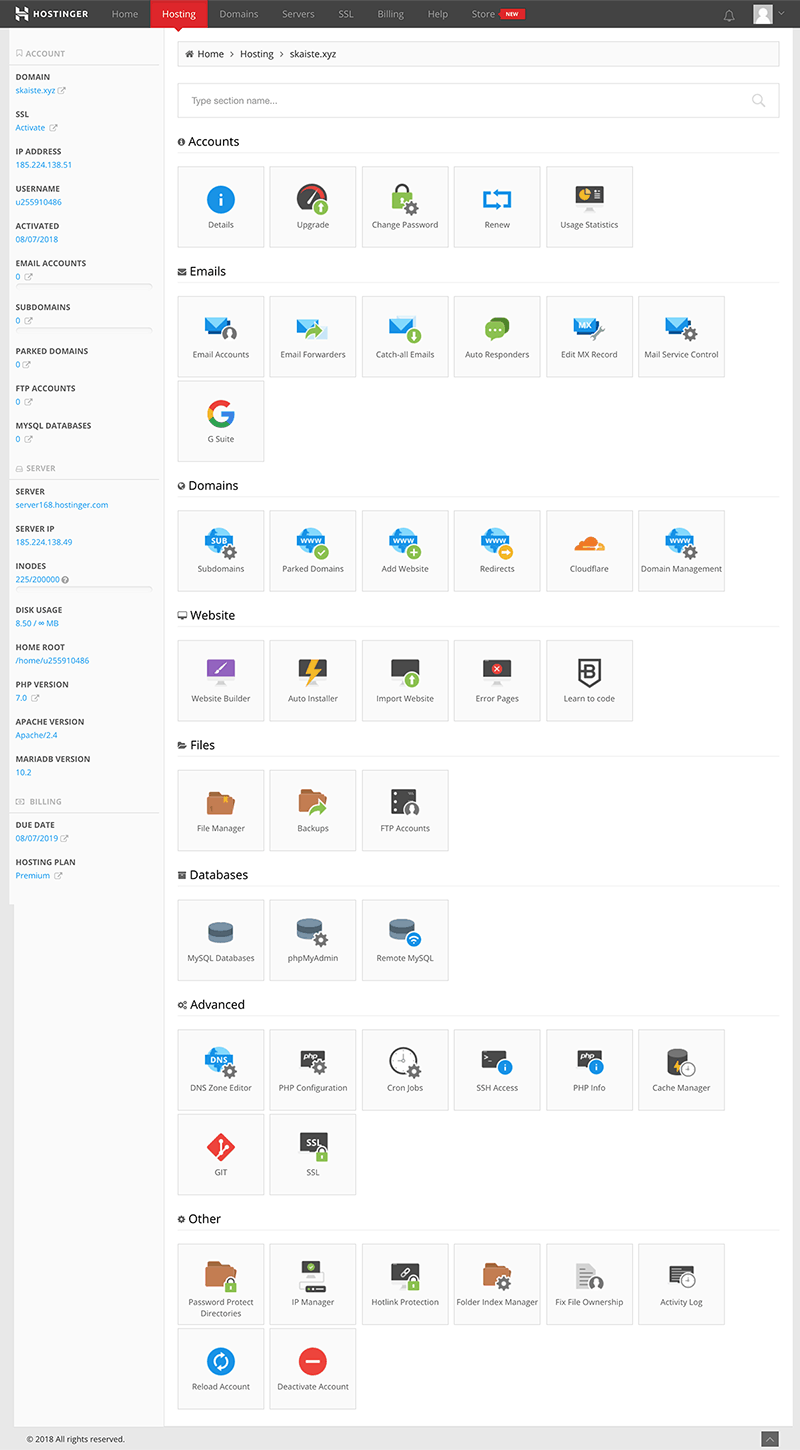Click the section name search field
800x1450 pixels.
coord(478,100)
